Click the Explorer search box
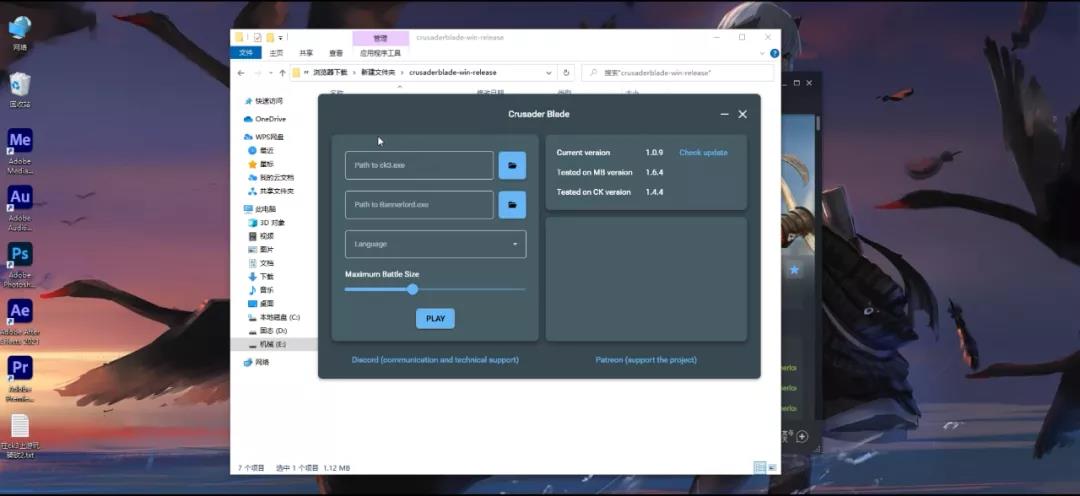1080x496 pixels. pos(678,72)
